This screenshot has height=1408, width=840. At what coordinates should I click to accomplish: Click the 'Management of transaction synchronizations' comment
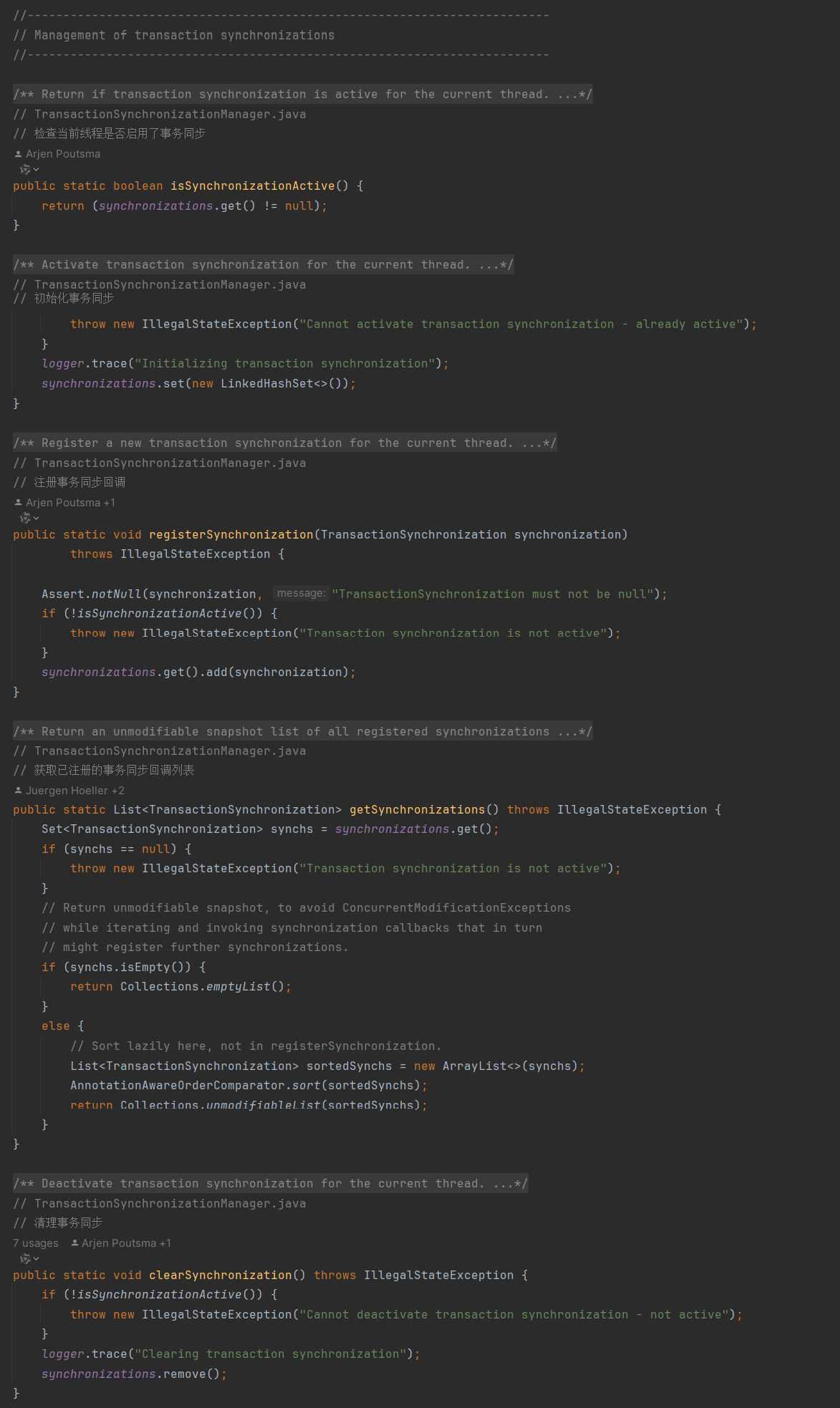(174, 35)
